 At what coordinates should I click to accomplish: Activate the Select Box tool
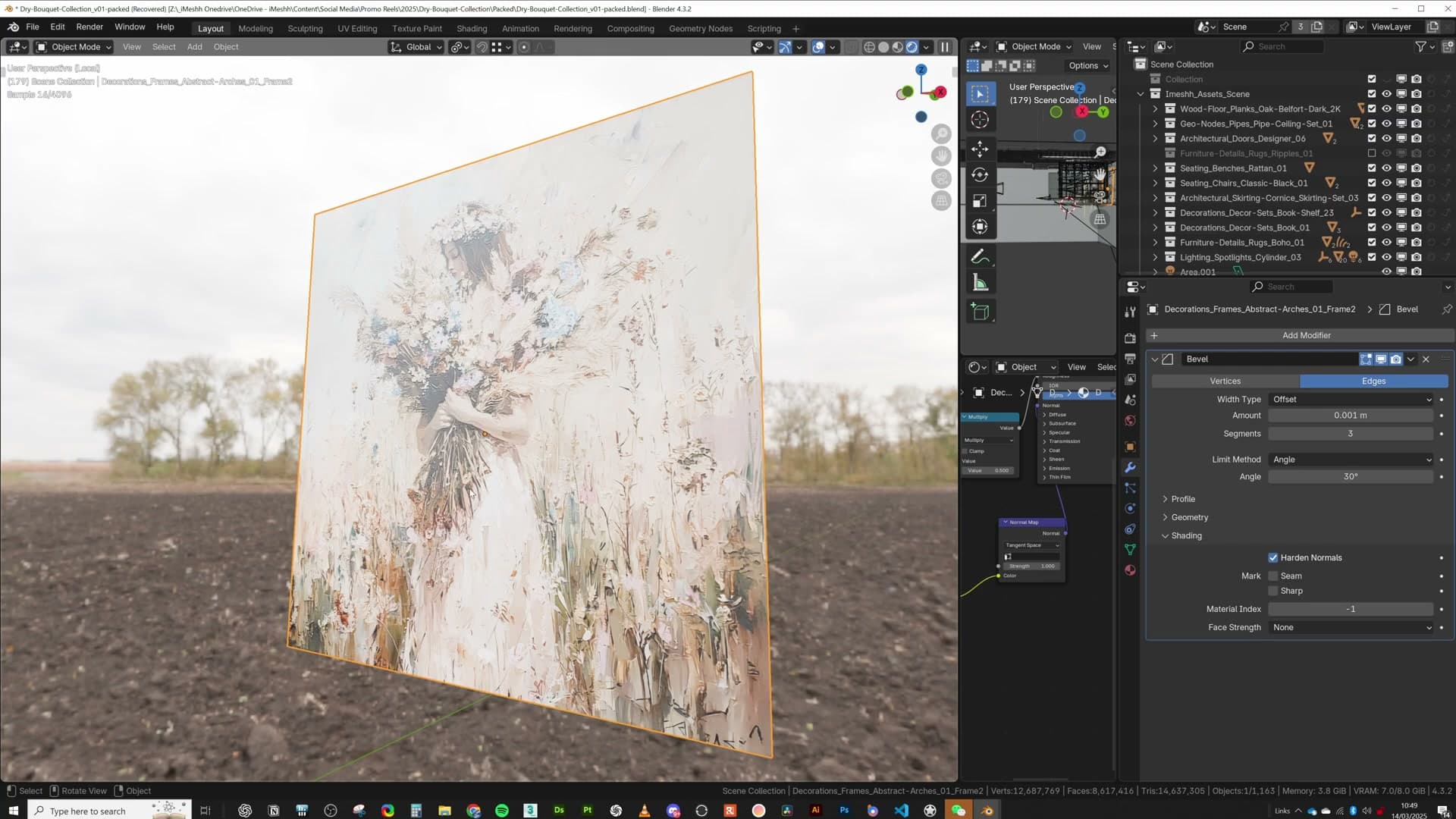(980, 93)
